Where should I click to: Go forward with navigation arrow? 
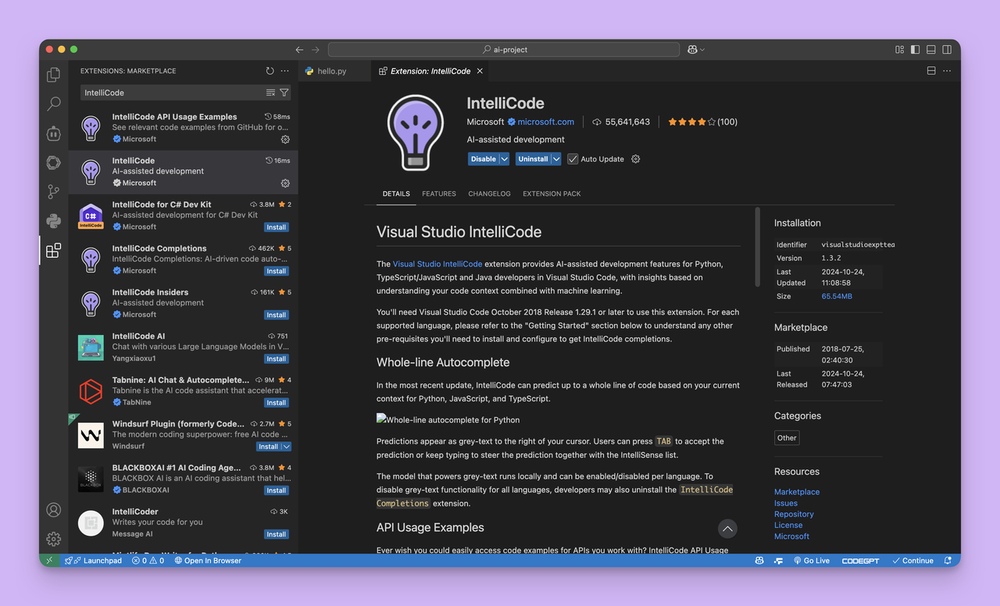tap(316, 49)
